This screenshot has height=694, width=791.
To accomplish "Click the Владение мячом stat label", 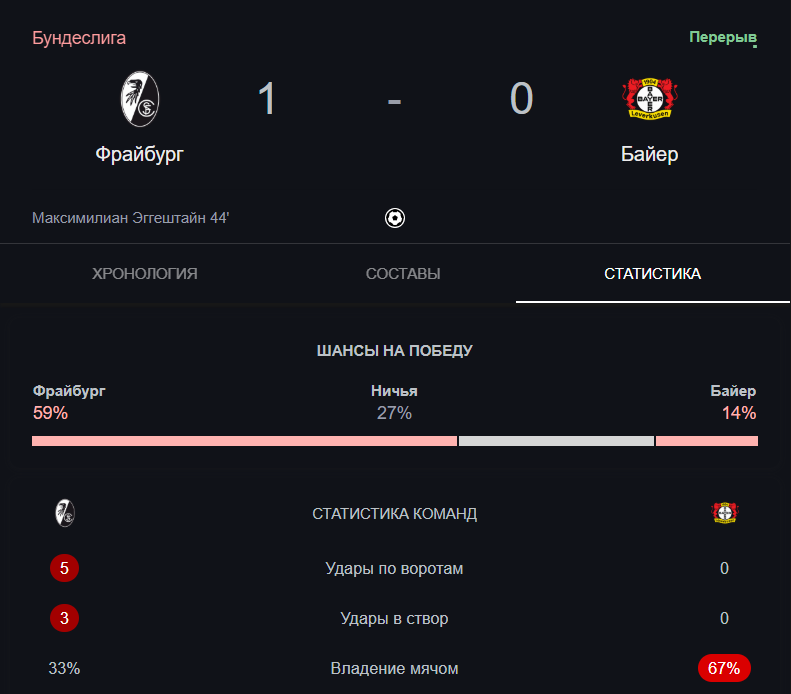I will tap(394, 668).
